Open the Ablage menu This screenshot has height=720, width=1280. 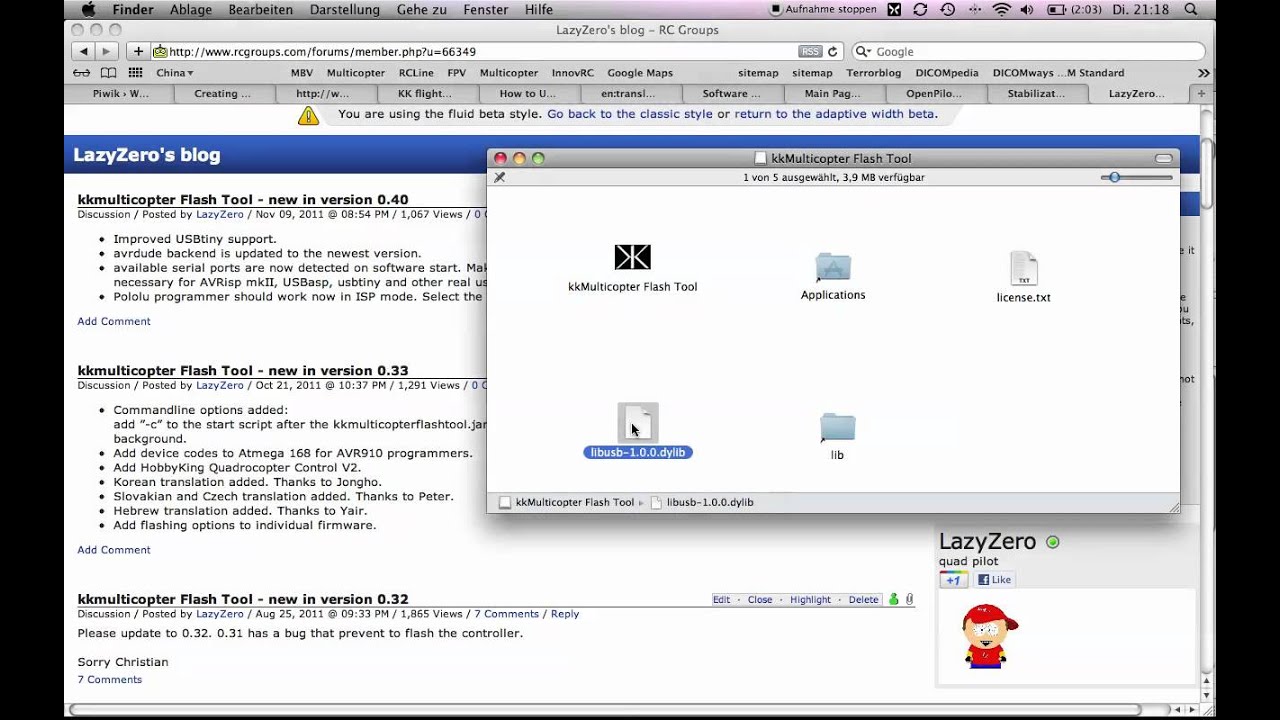pyautogui.click(x=190, y=9)
